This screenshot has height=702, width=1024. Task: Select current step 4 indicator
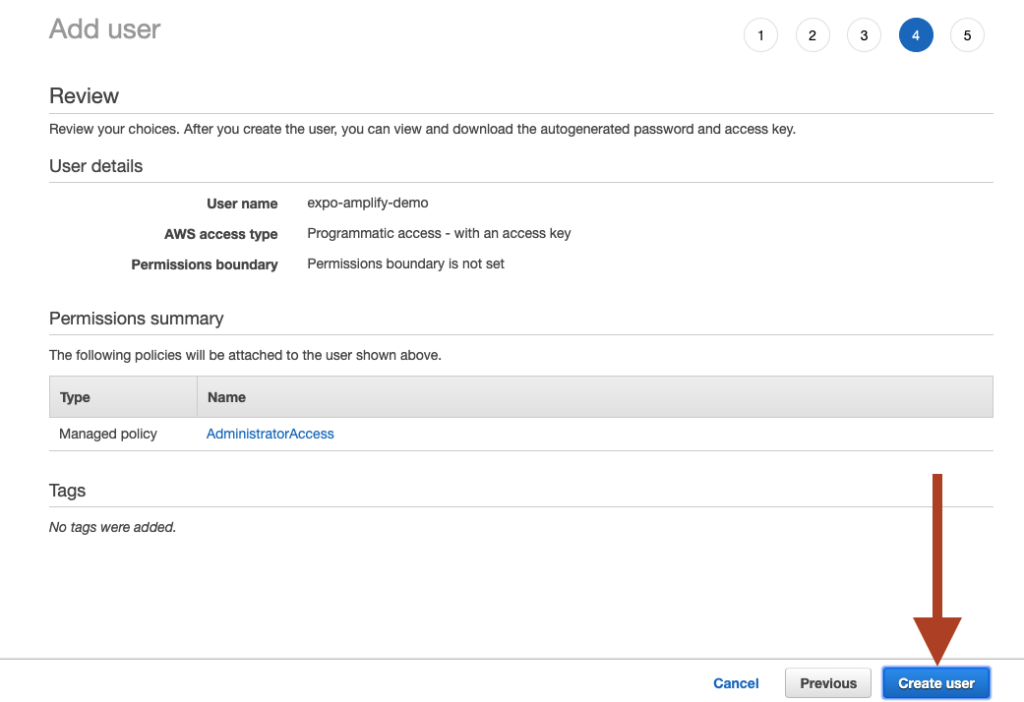pyautogui.click(x=916, y=35)
